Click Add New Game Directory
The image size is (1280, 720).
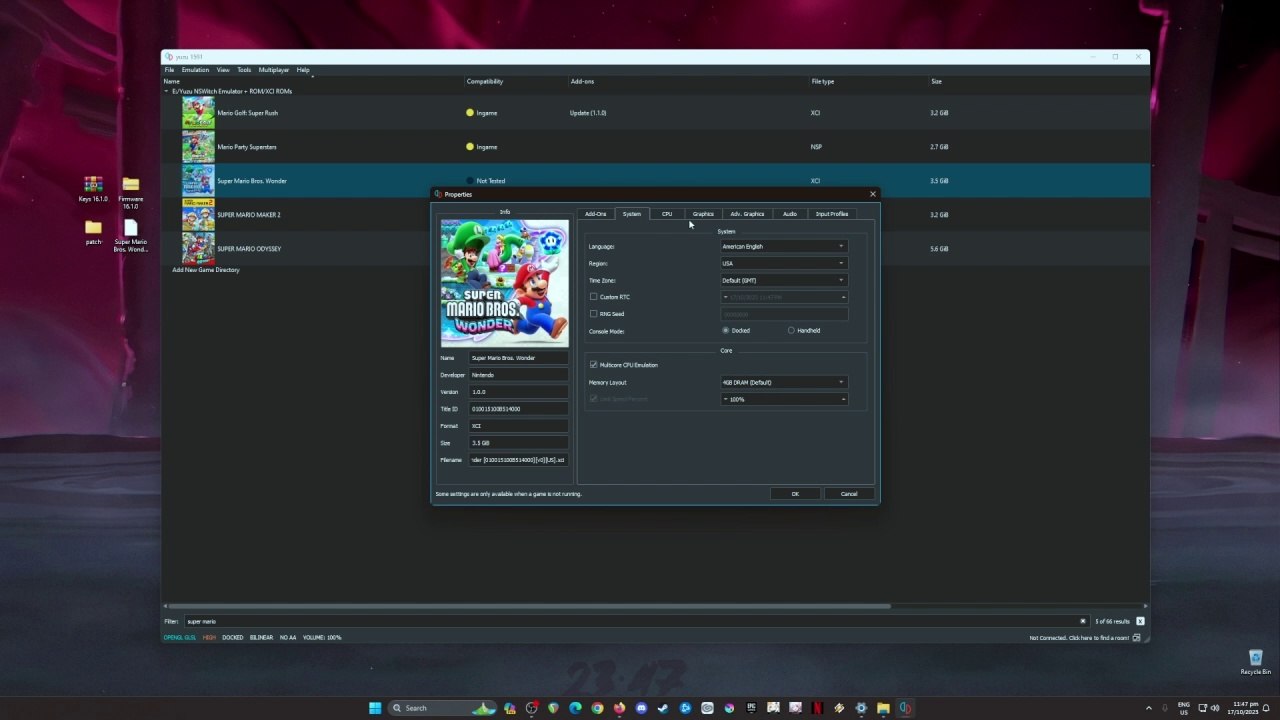pyautogui.click(x=206, y=270)
